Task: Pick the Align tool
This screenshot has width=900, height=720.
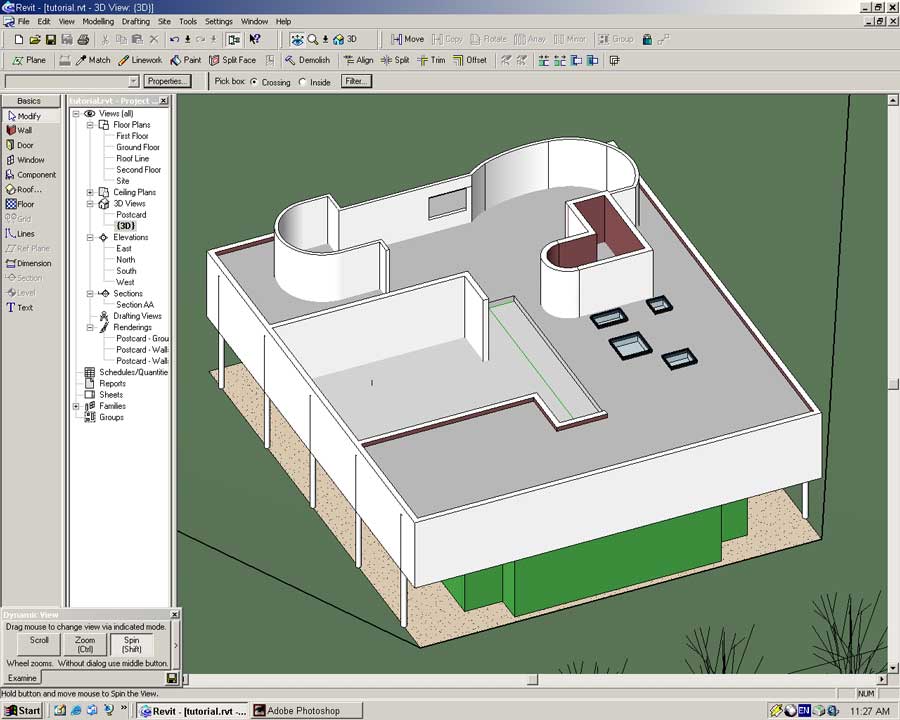Action: 357,60
